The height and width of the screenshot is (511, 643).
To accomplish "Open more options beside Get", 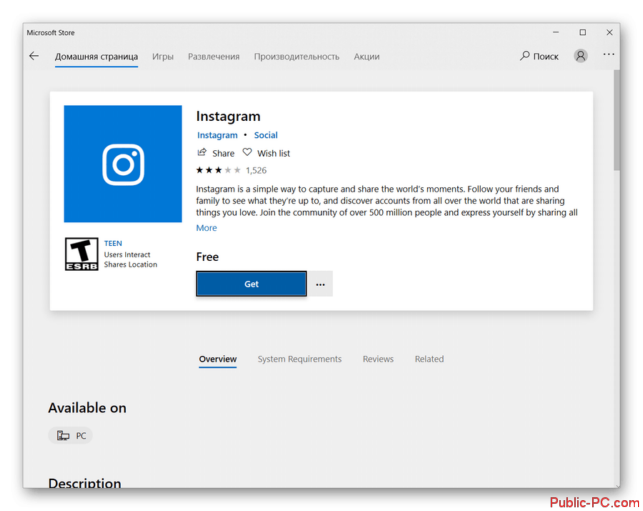I will [321, 284].
